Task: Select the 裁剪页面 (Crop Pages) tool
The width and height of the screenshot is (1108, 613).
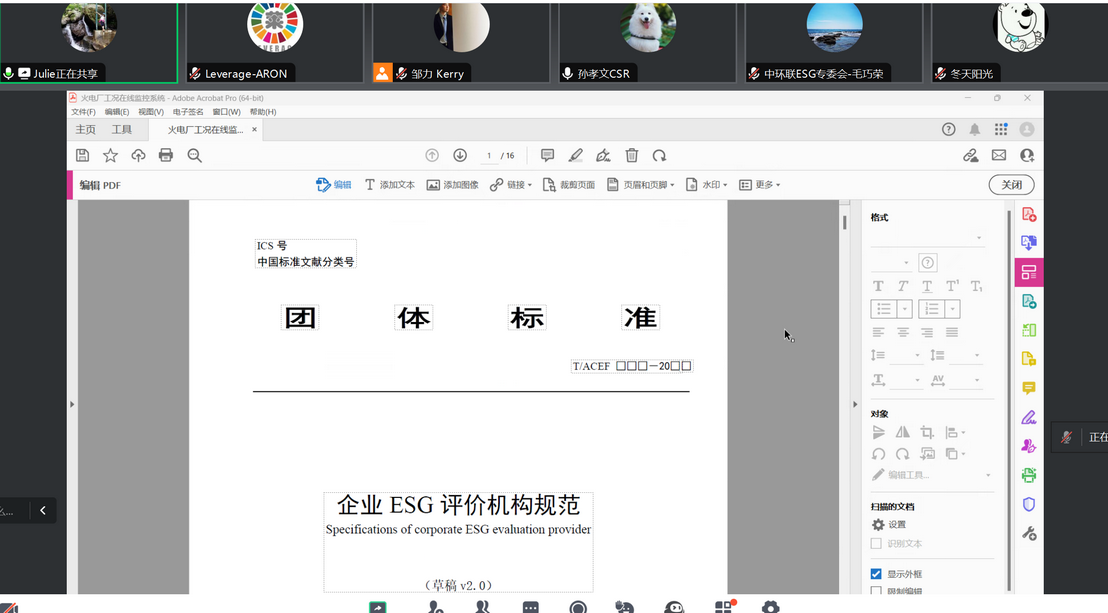Action: pos(568,184)
